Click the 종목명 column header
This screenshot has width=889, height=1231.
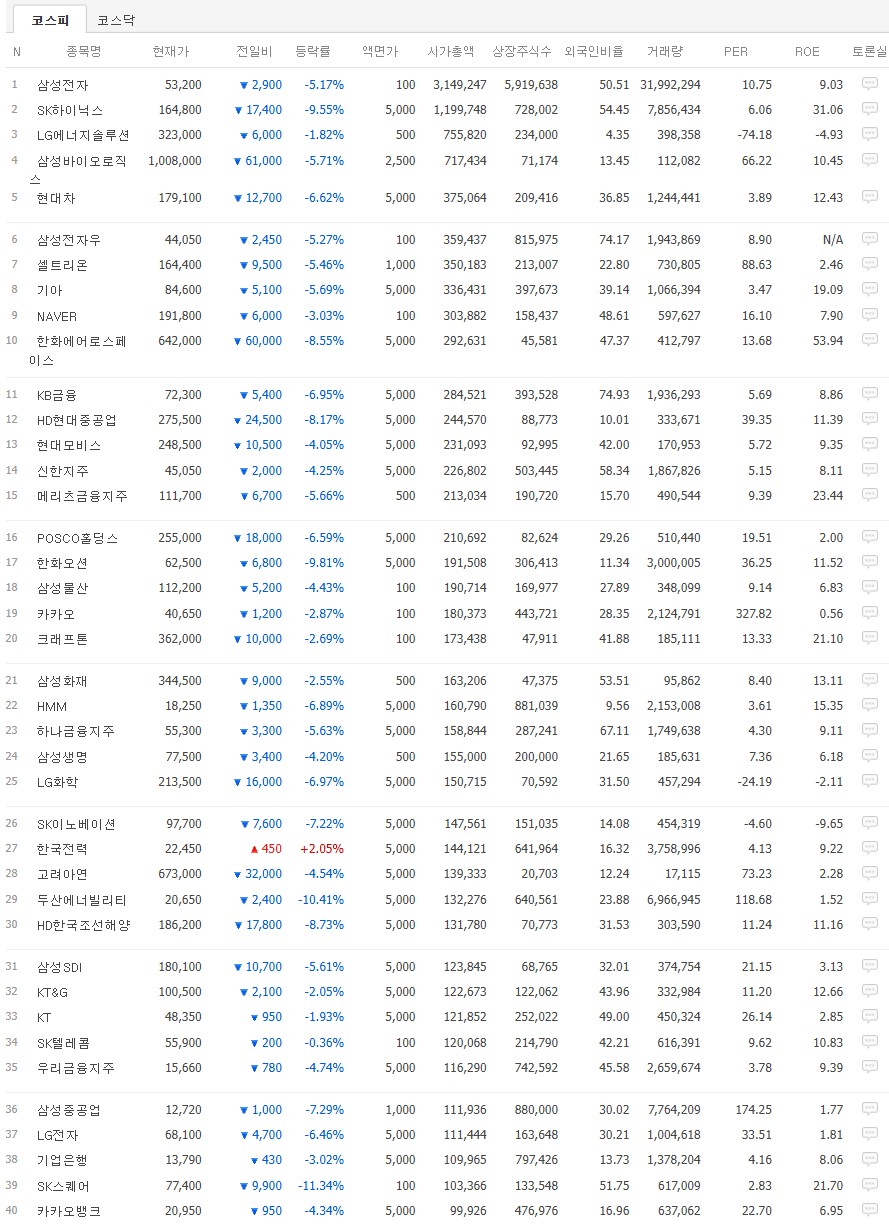(83, 51)
